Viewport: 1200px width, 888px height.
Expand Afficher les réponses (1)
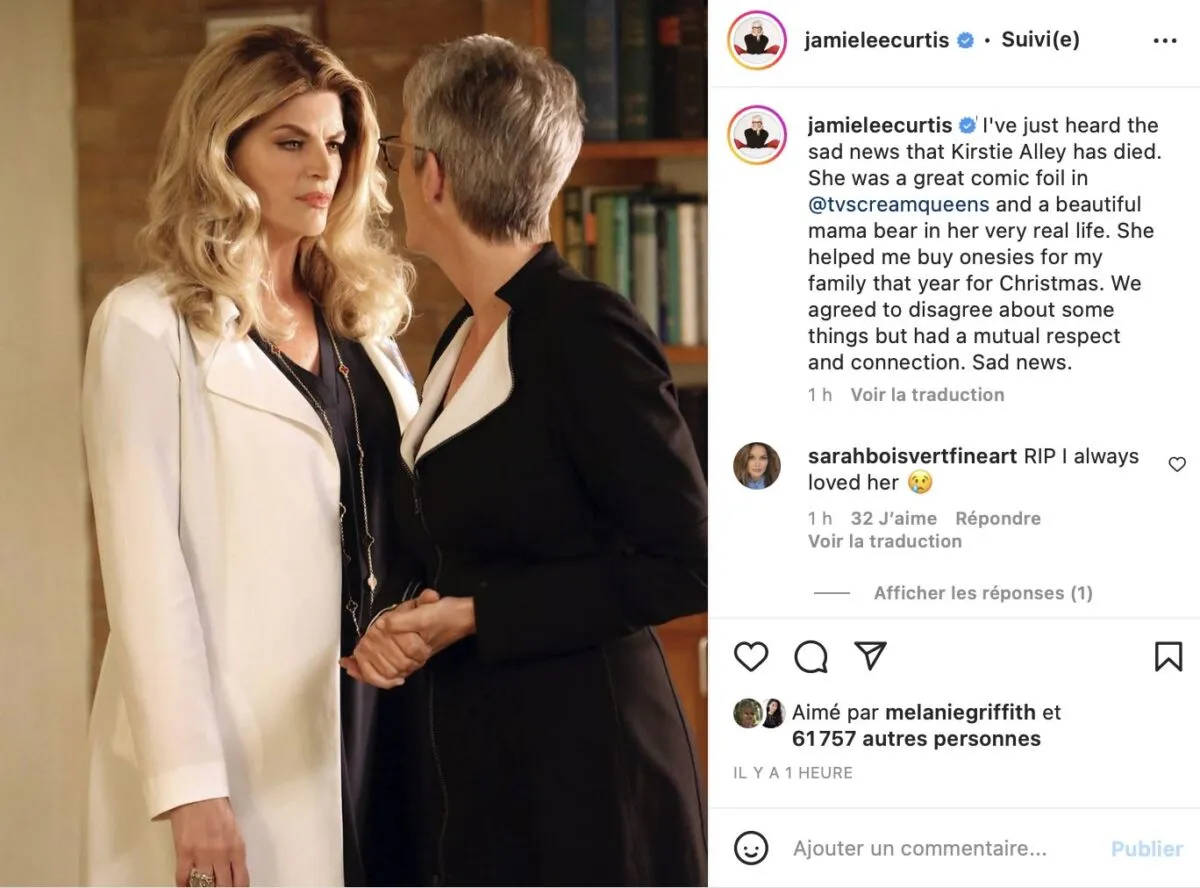point(983,593)
